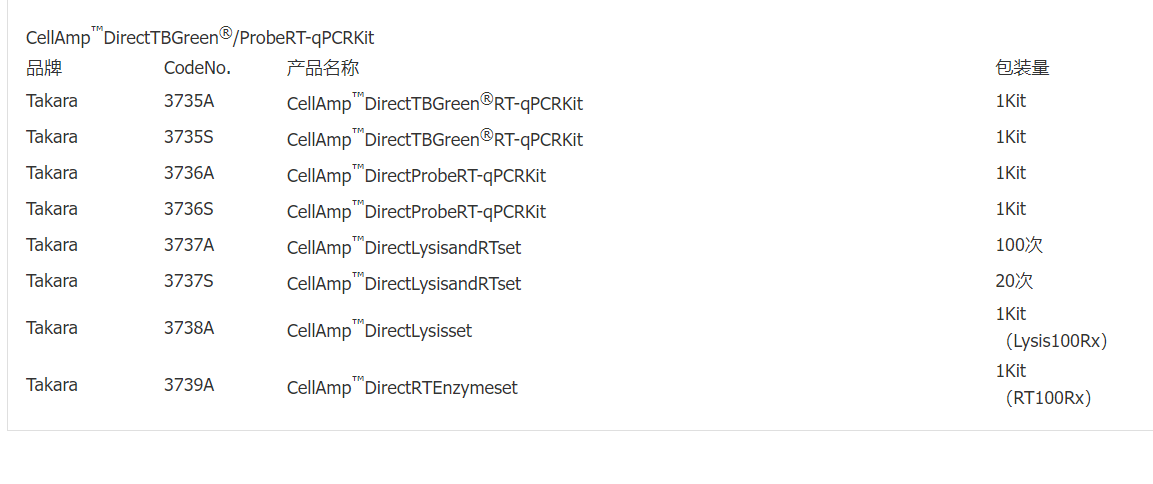The height and width of the screenshot is (484, 1153).
Task: Click the 20次 package size cell
Action: tap(1014, 280)
